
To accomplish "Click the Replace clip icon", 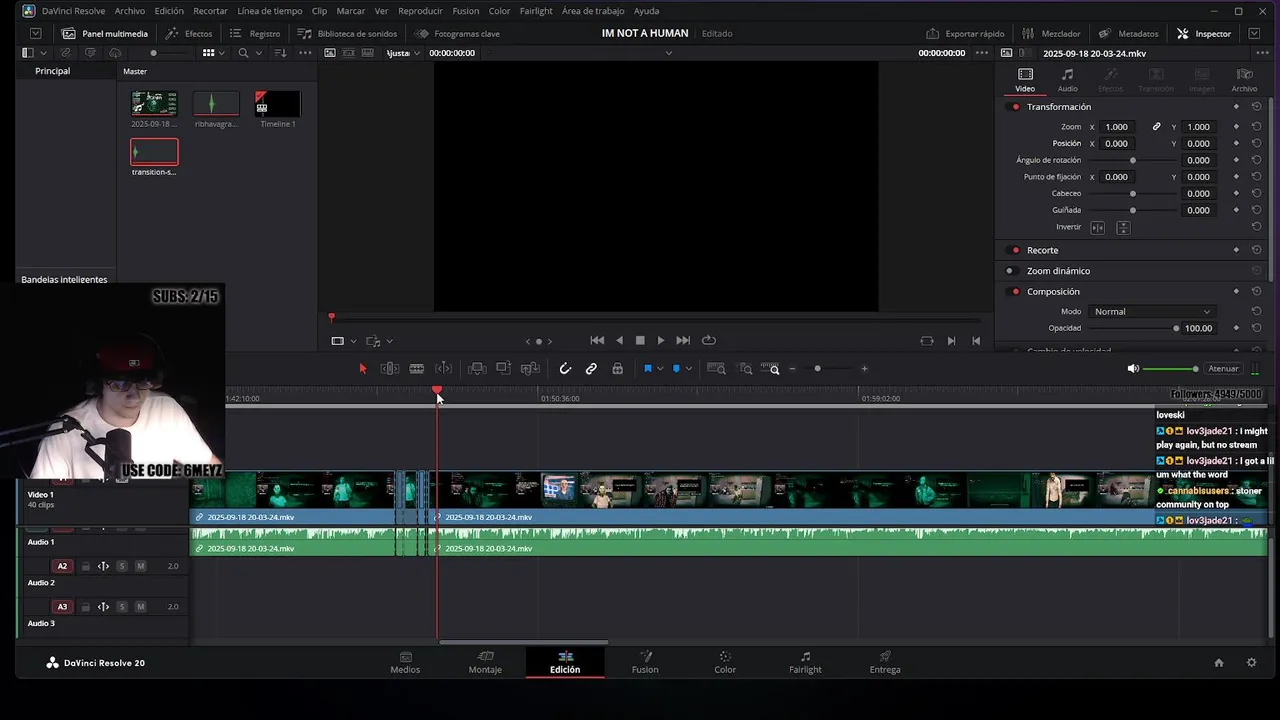I will click(530, 369).
